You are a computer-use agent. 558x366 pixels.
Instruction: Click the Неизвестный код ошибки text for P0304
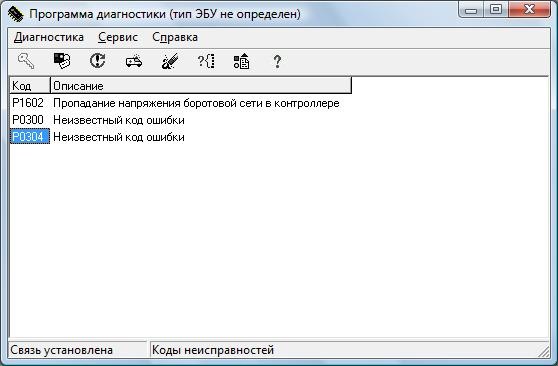[x=119, y=137]
